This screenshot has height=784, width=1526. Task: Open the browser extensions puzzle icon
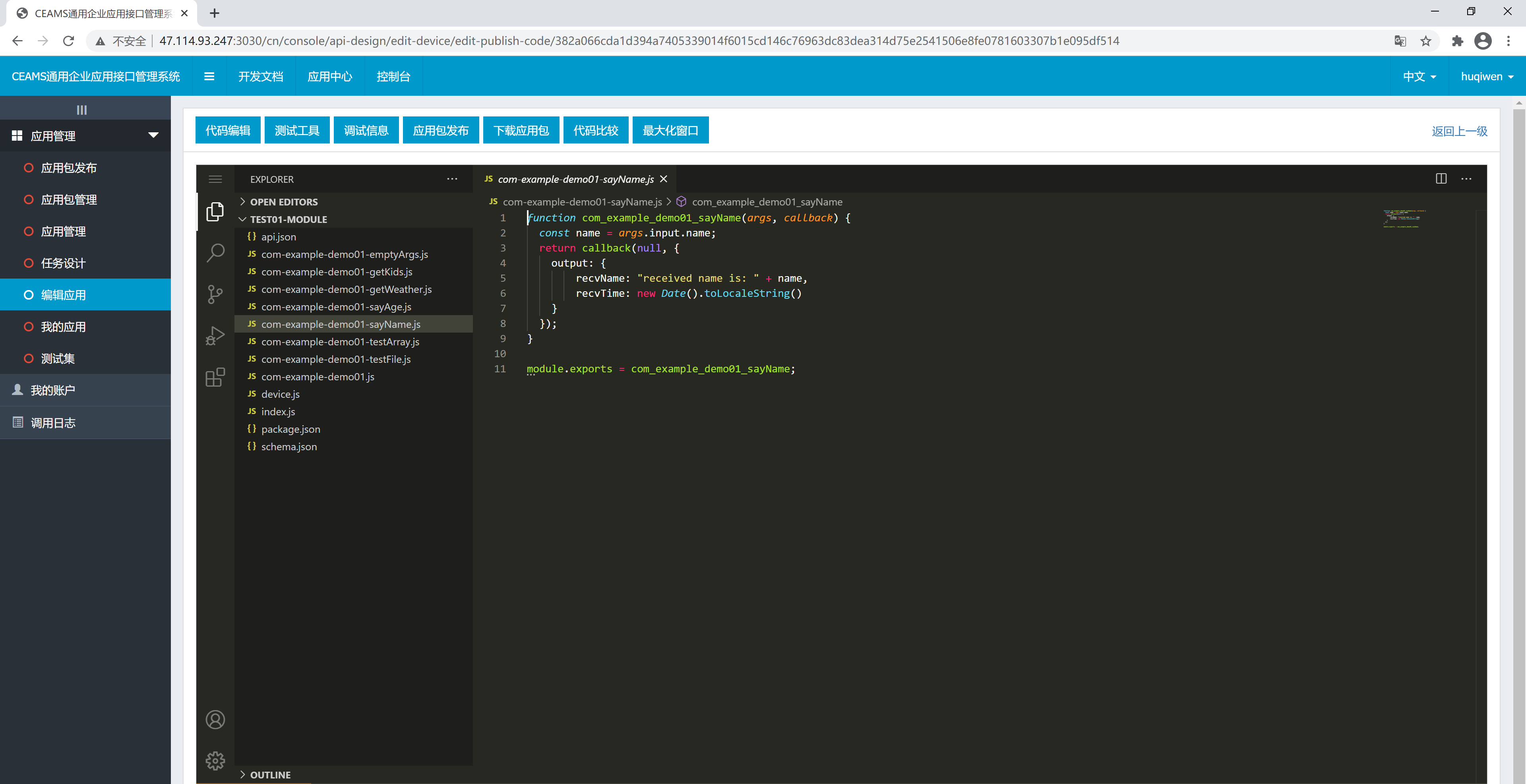pos(1457,41)
